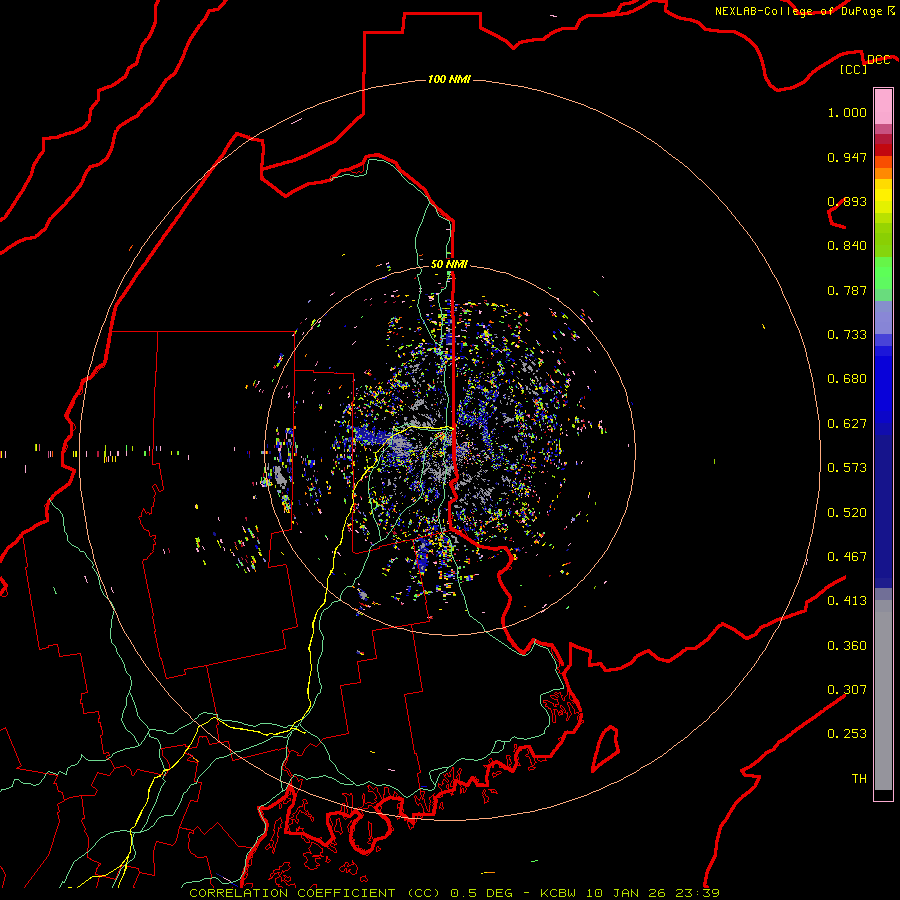
Task: Pick the orange segment of color bar
Action: [883, 168]
